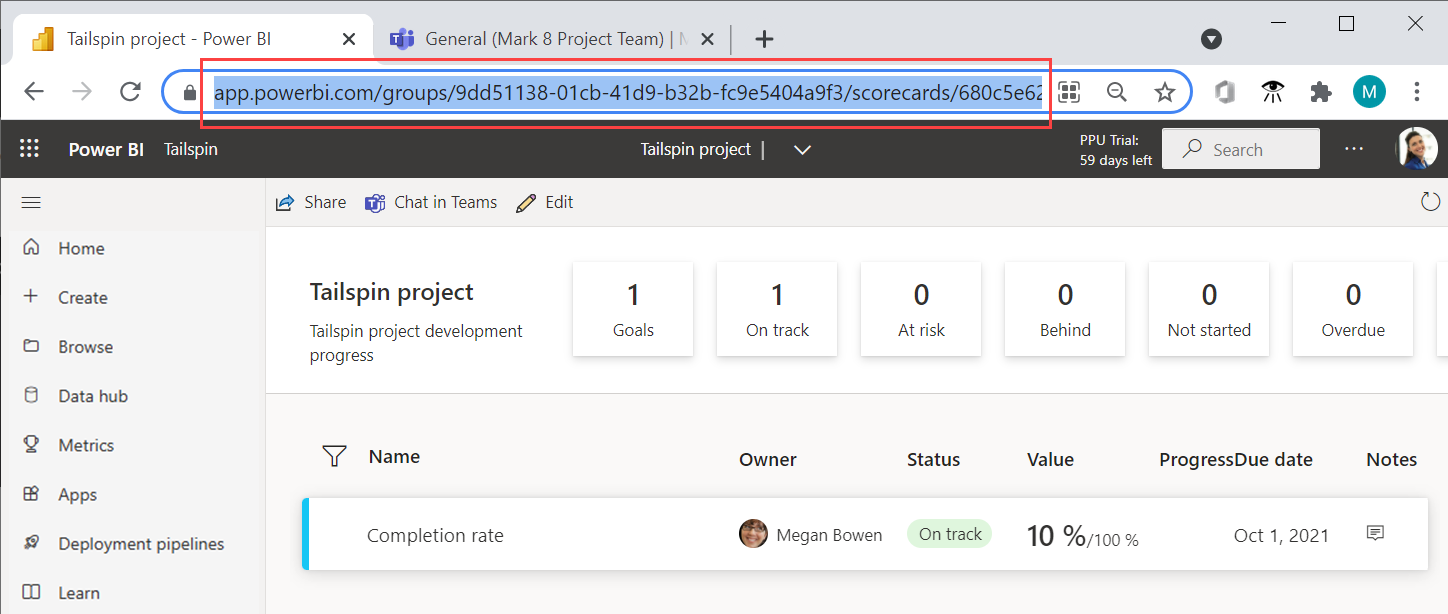Click the eye extension icon
The height and width of the screenshot is (614, 1448).
tap(1273, 92)
